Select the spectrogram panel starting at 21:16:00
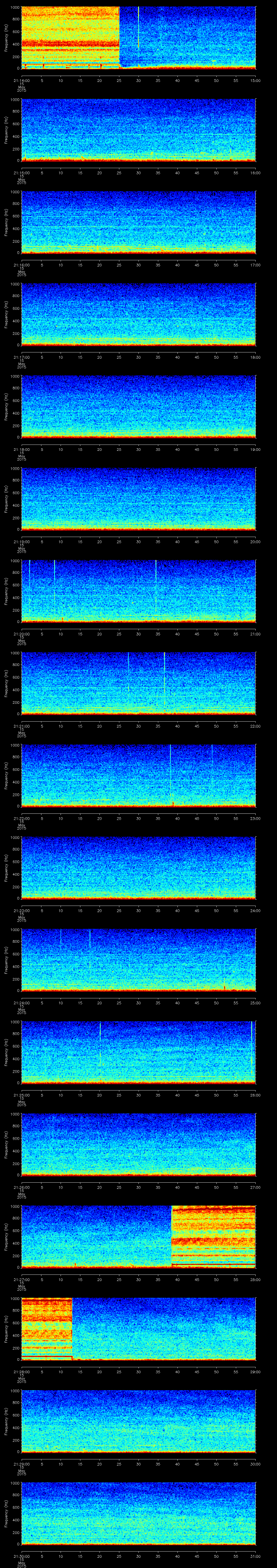Screen dimensions: 277x1568 [138, 222]
